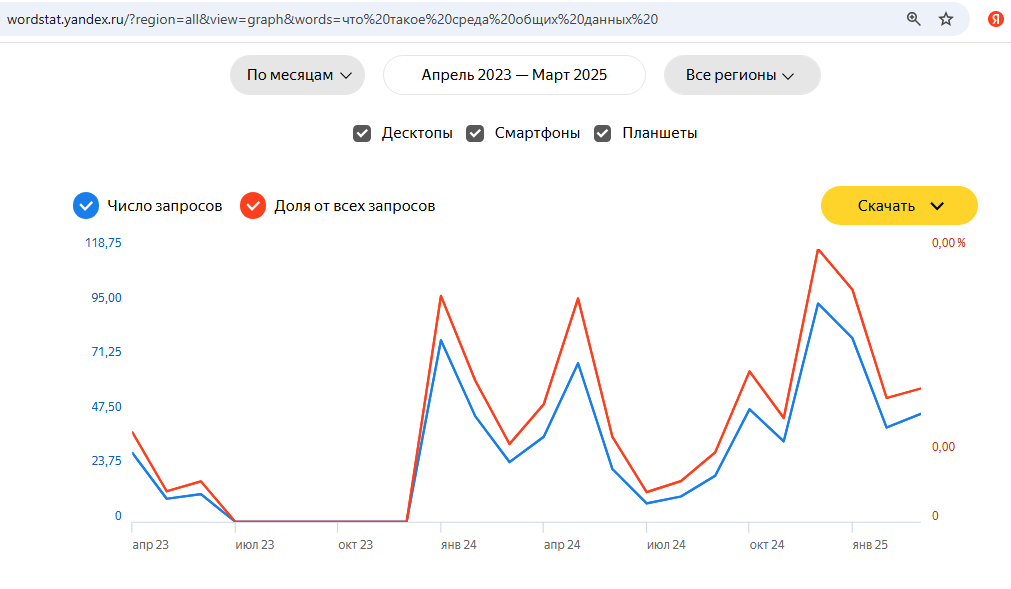Select the 'июл 23' x-axis label
This screenshot has height=589, width=1011.
pos(254,545)
